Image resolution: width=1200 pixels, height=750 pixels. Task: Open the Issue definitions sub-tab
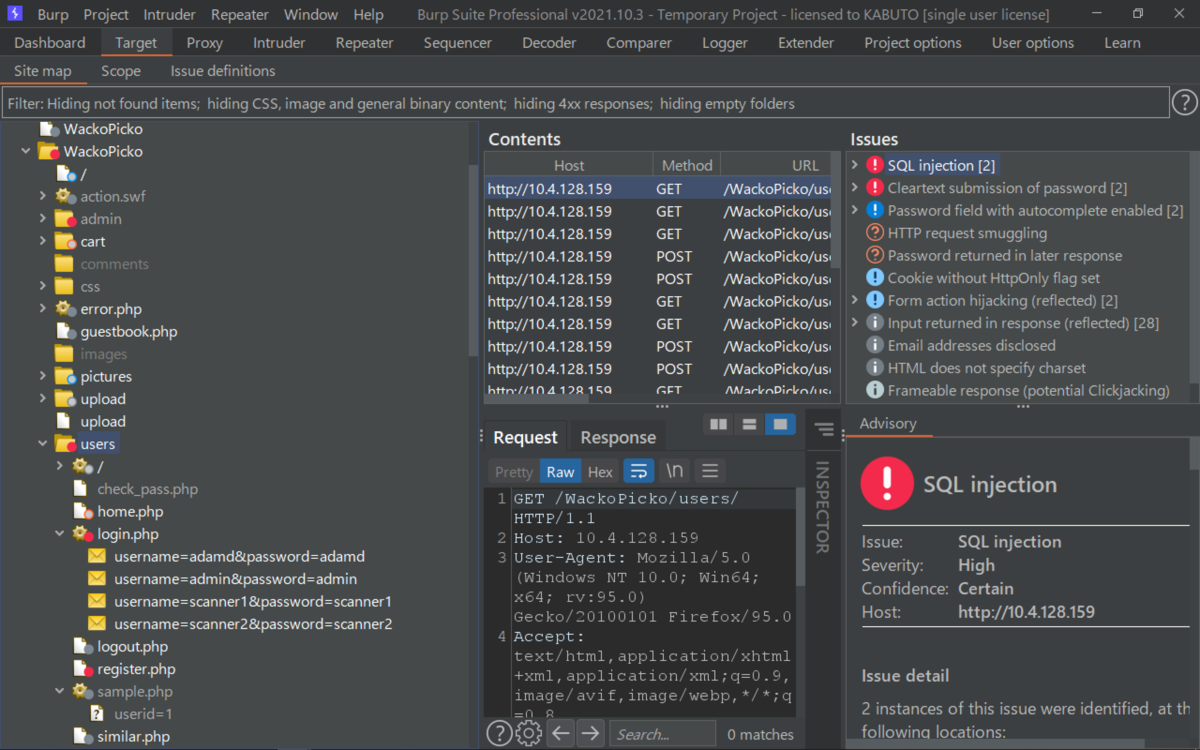tap(223, 71)
